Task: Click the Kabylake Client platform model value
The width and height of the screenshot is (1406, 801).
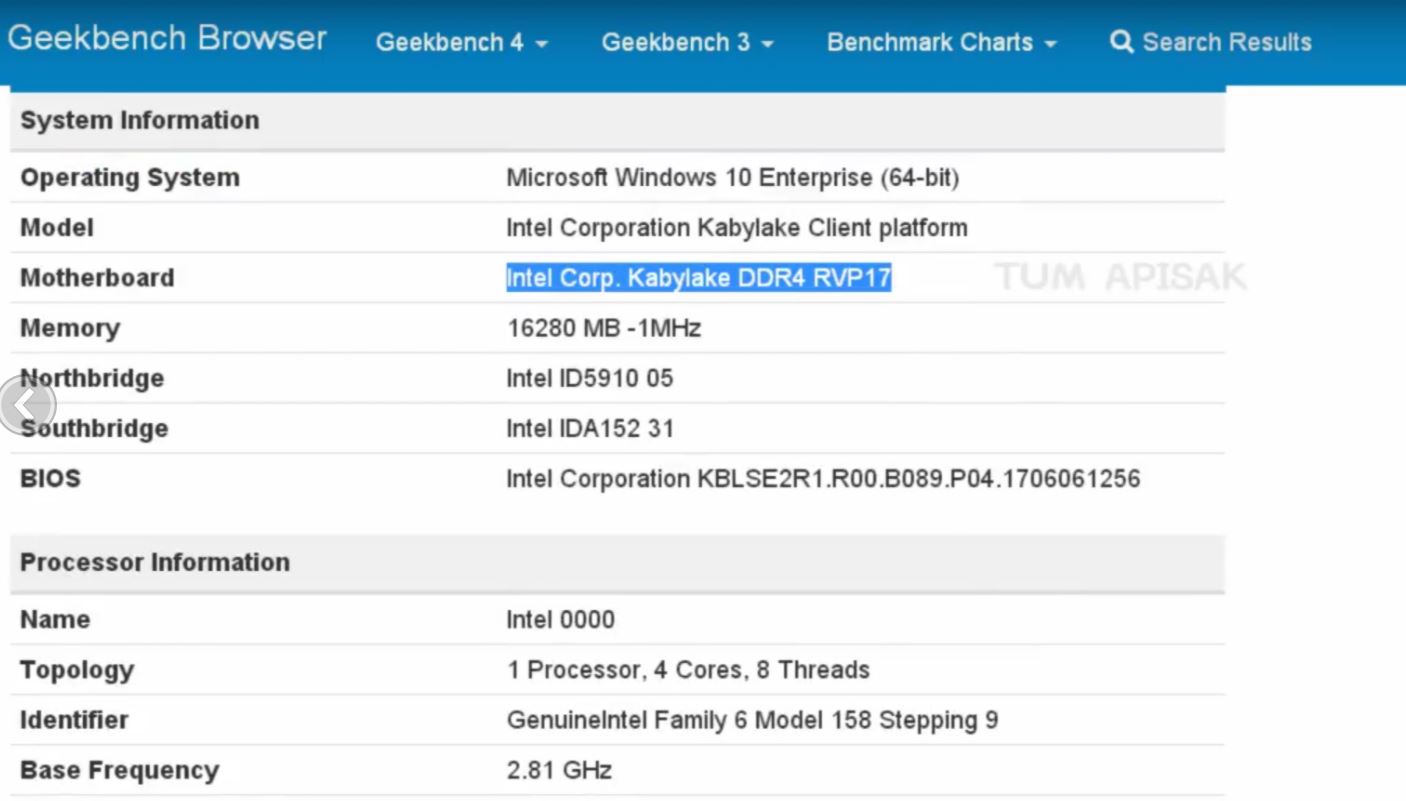Action: coord(736,228)
